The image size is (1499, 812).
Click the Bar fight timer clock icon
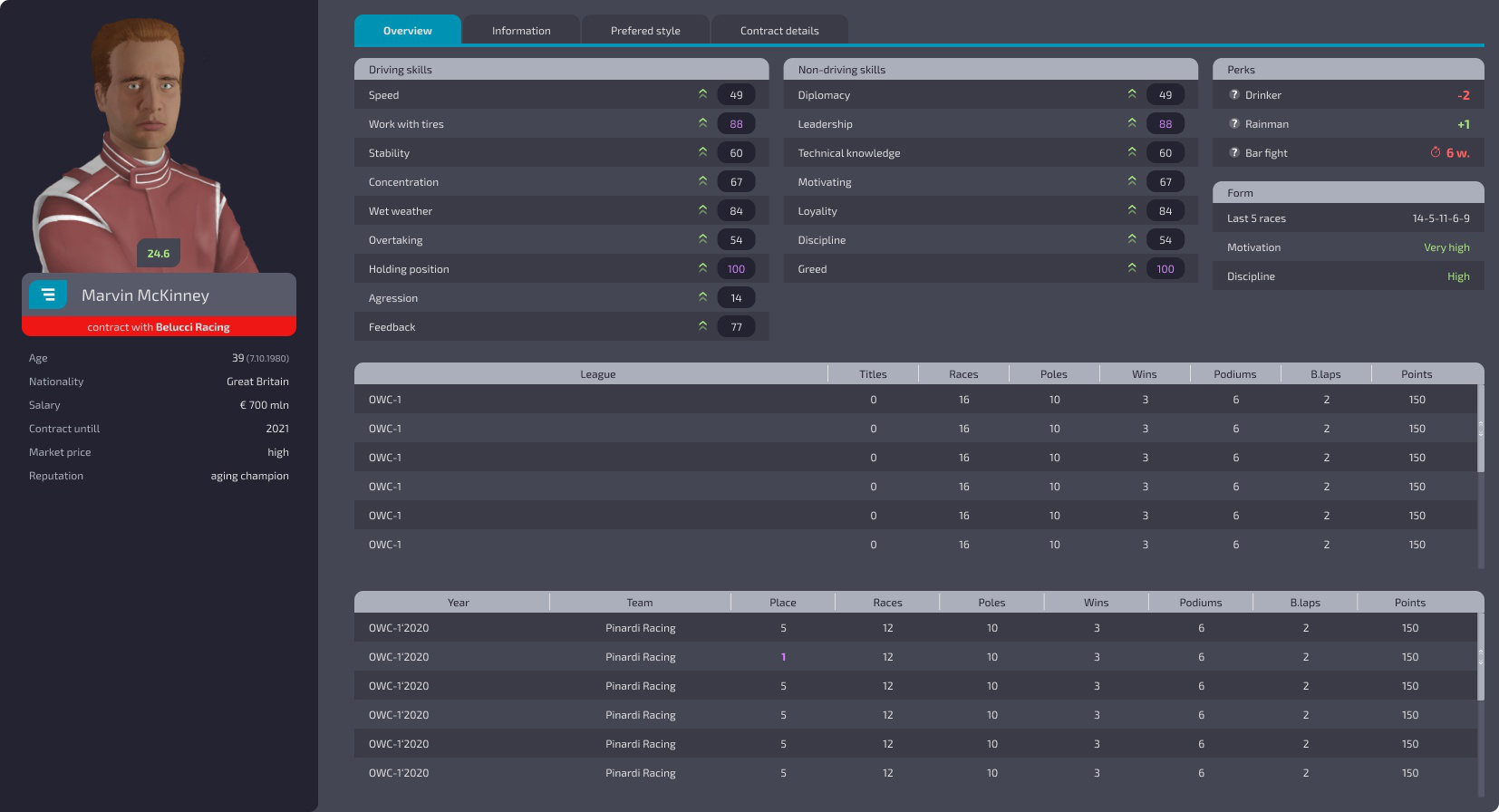pyautogui.click(x=1436, y=152)
